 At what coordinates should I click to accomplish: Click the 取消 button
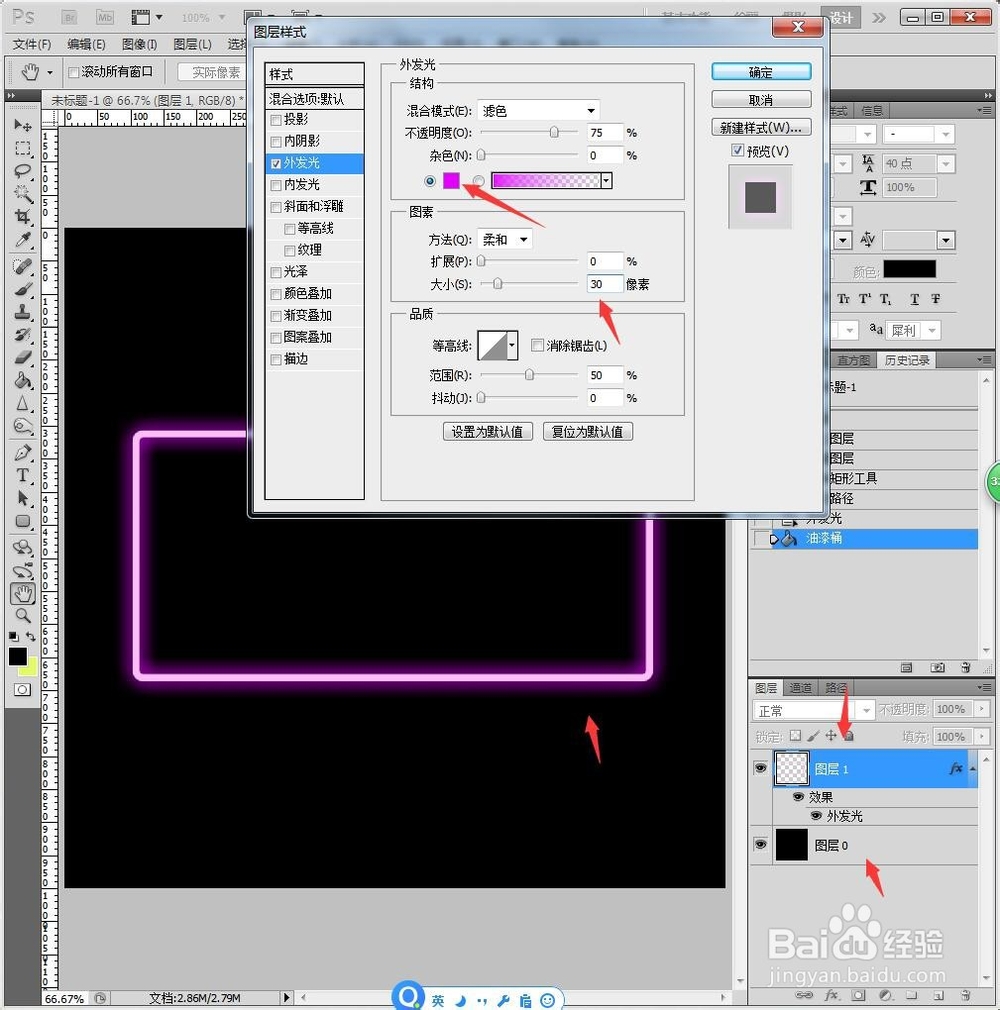click(x=761, y=100)
